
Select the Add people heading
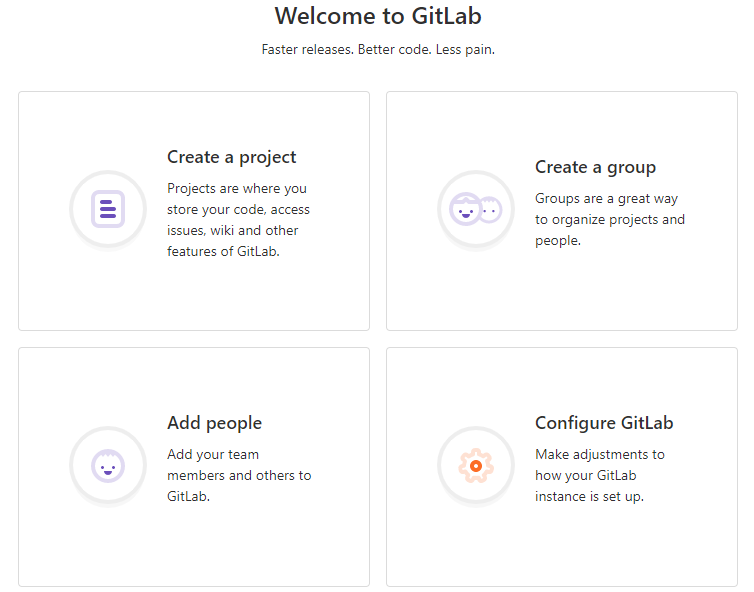[214, 423]
